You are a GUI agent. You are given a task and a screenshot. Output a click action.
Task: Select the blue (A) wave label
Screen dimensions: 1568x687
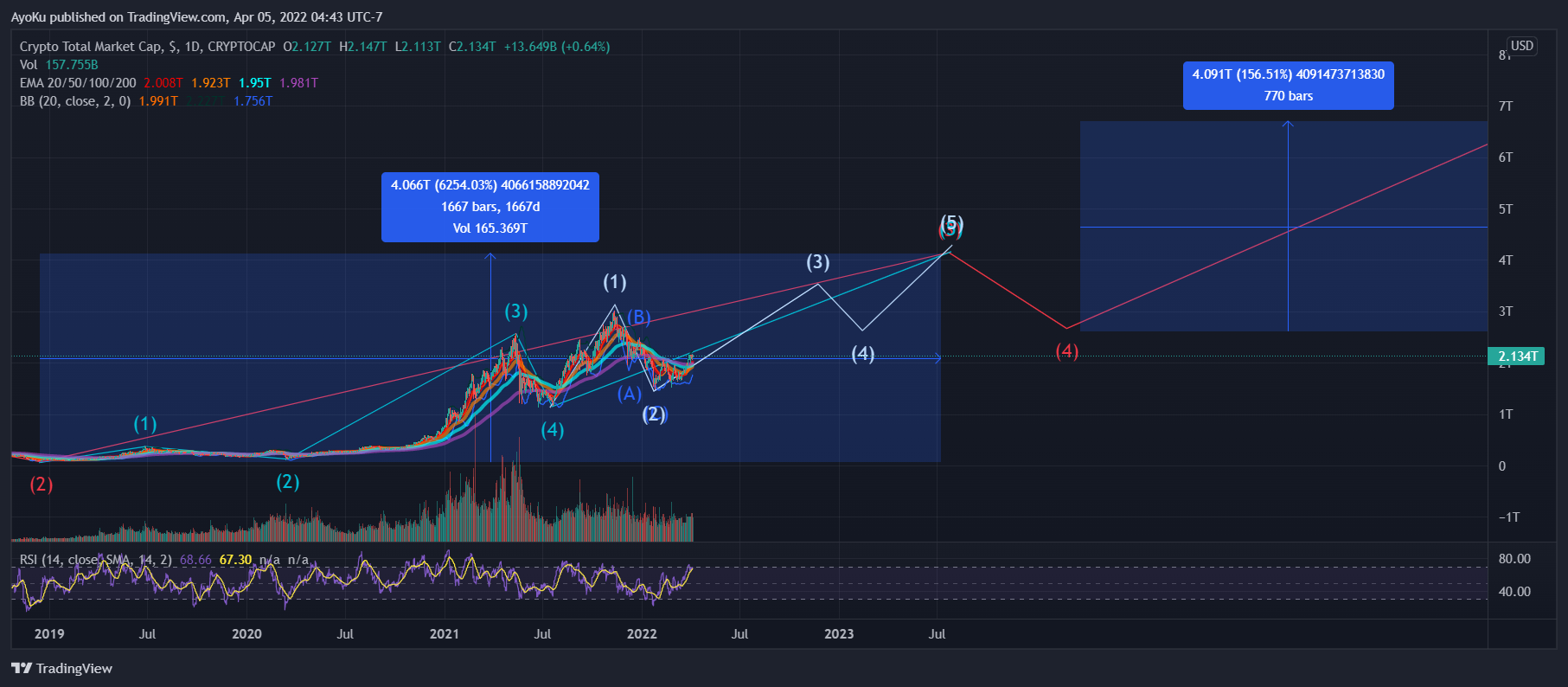pos(630,394)
